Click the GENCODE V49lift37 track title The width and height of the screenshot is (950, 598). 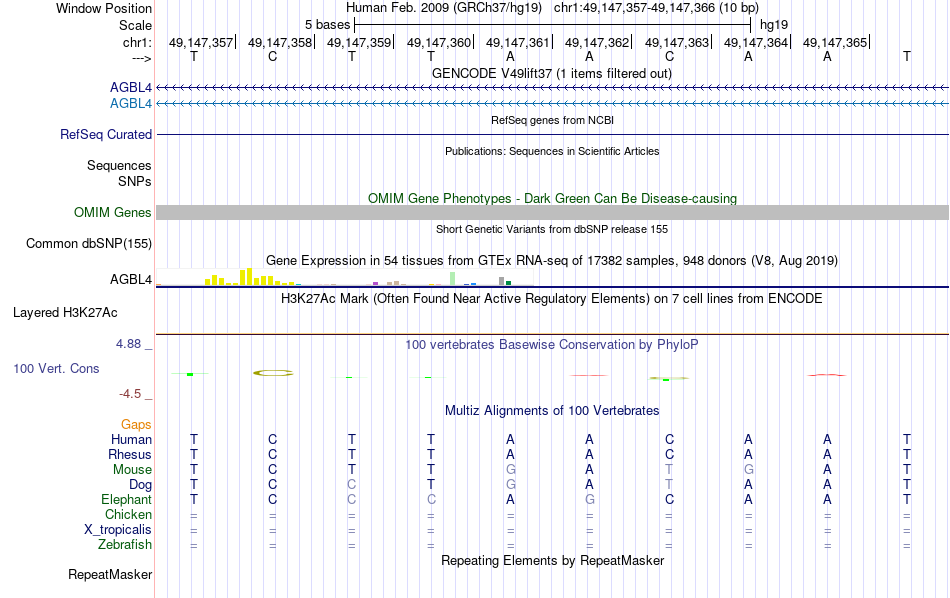(551, 73)
